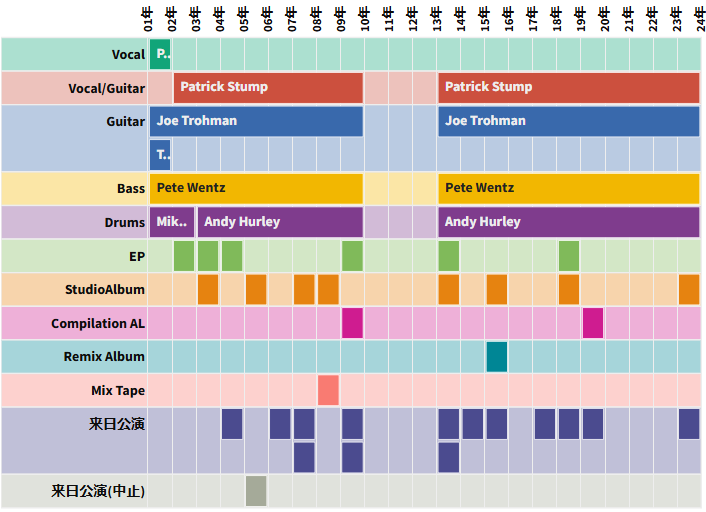Select the first red Patrick Stump bar
Image resolution: width=706 pixels, height=512 pixels.
[268, 87]
